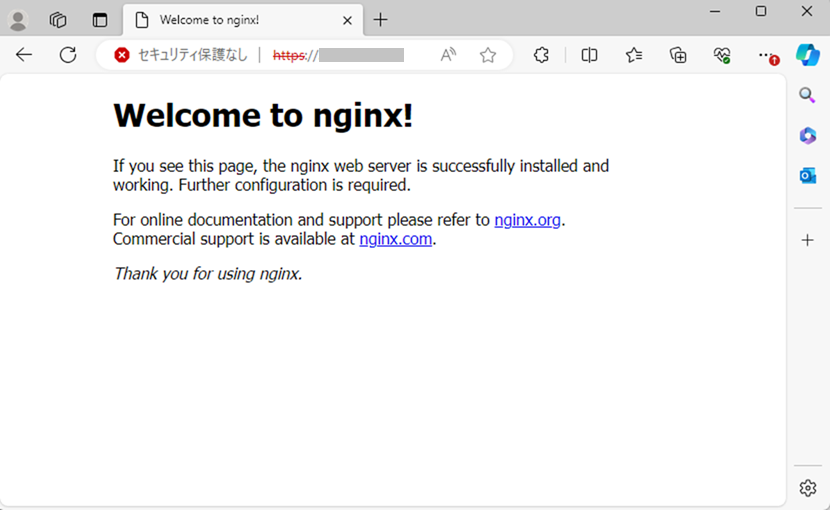Screen dimensions: 830x510
Task: Reload the nginx welcome page
Action: click(x=68, y=55)
